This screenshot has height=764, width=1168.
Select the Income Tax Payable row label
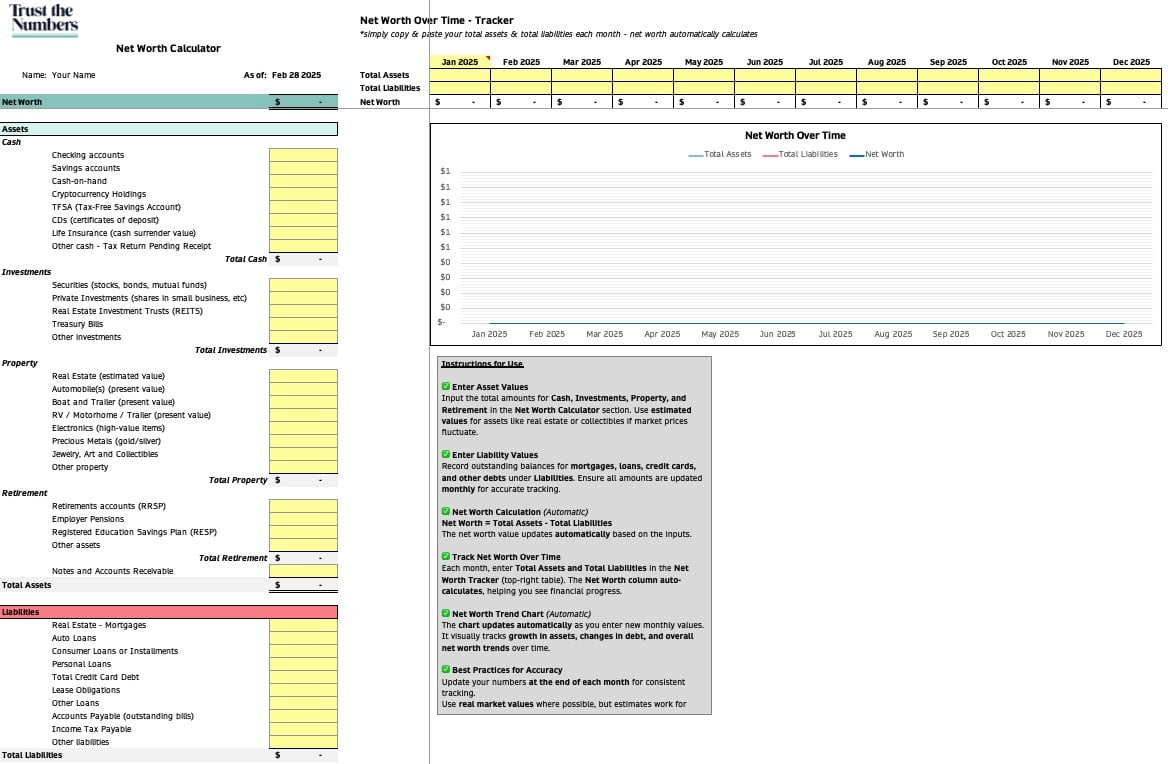92,729
